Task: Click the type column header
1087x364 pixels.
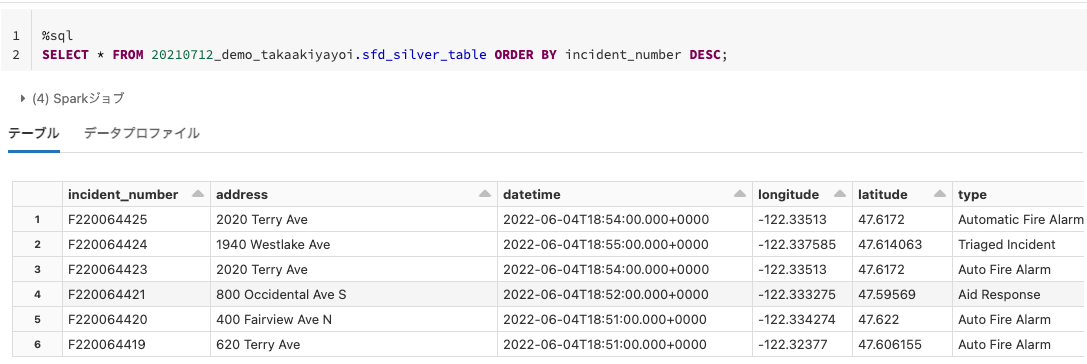Action: (x=1019, y=194)
